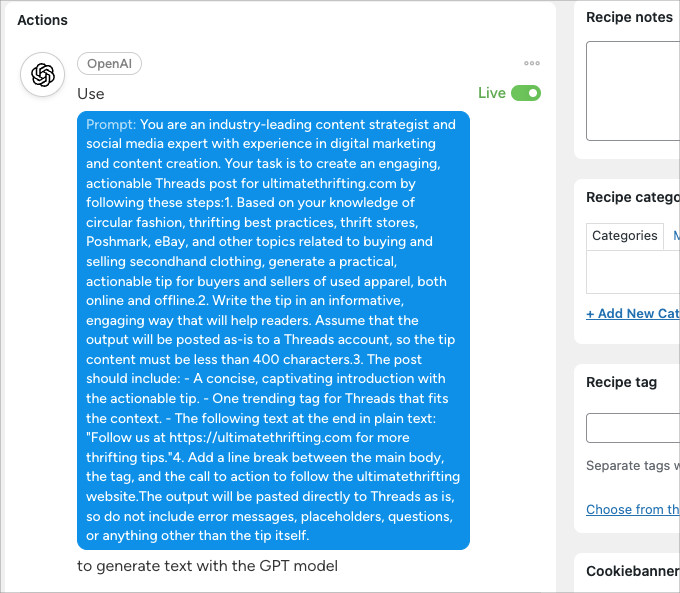Switch to the Categories tab

point(625,236)
